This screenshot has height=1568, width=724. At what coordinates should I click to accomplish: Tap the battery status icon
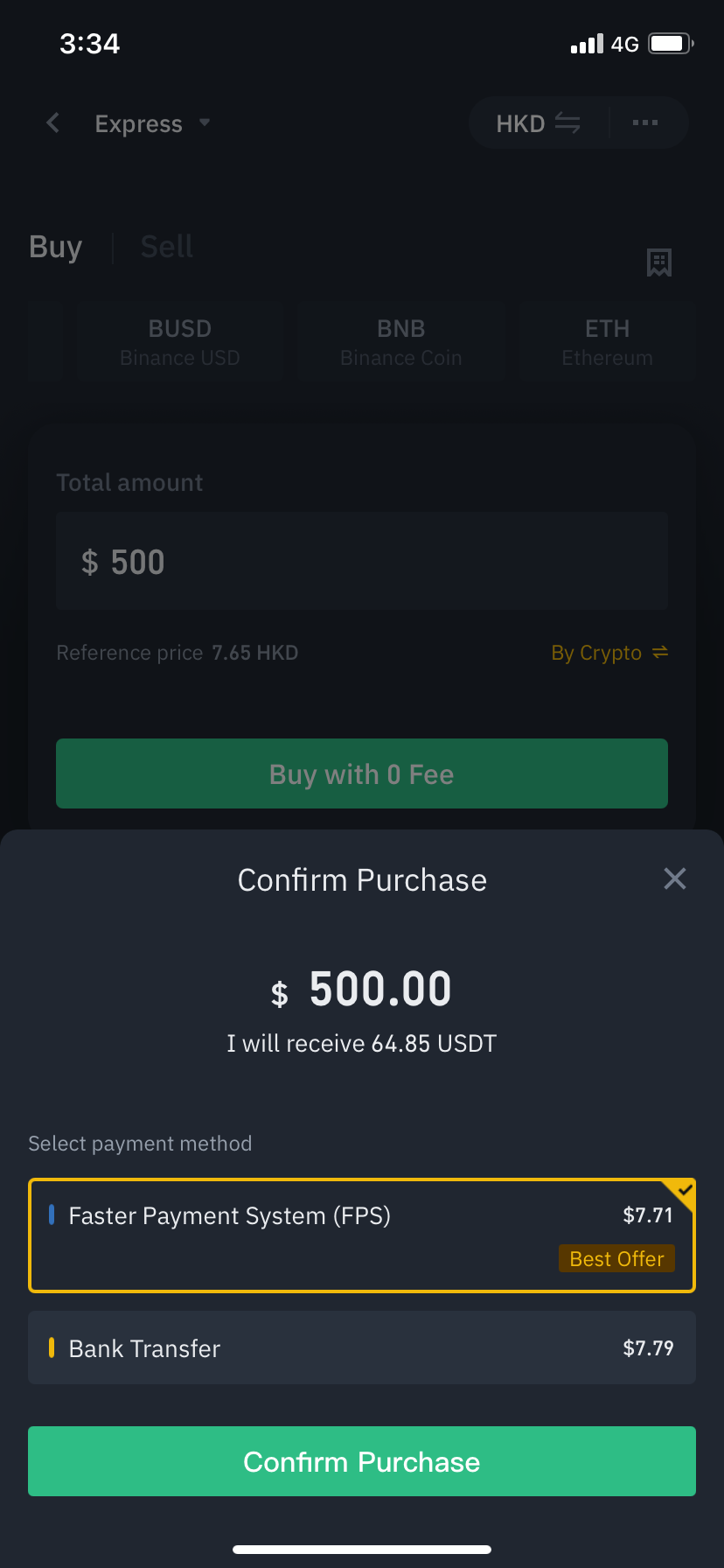[671, 43]
